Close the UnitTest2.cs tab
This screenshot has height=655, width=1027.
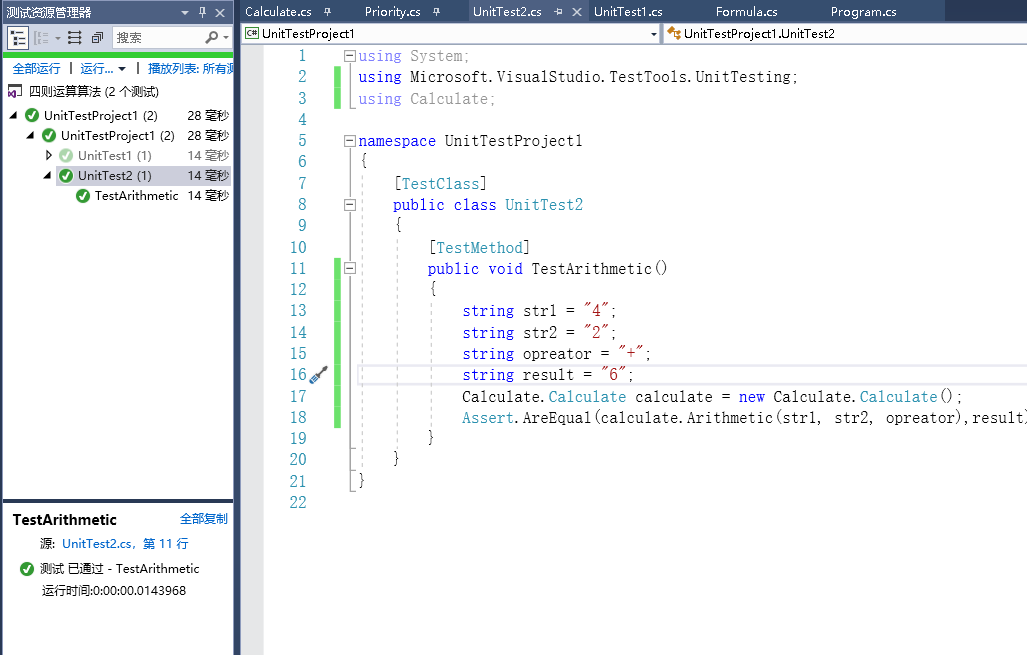pos(577,12)
